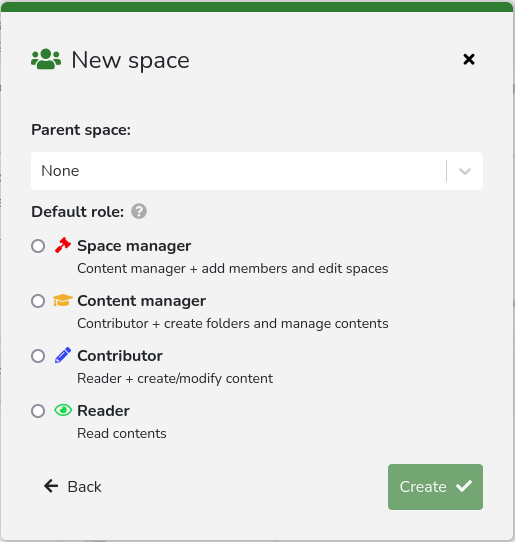Image resolution: width=515 pixels, height=542 pixels.
Task: Click the Reader role label text
Action: (104, 411)
